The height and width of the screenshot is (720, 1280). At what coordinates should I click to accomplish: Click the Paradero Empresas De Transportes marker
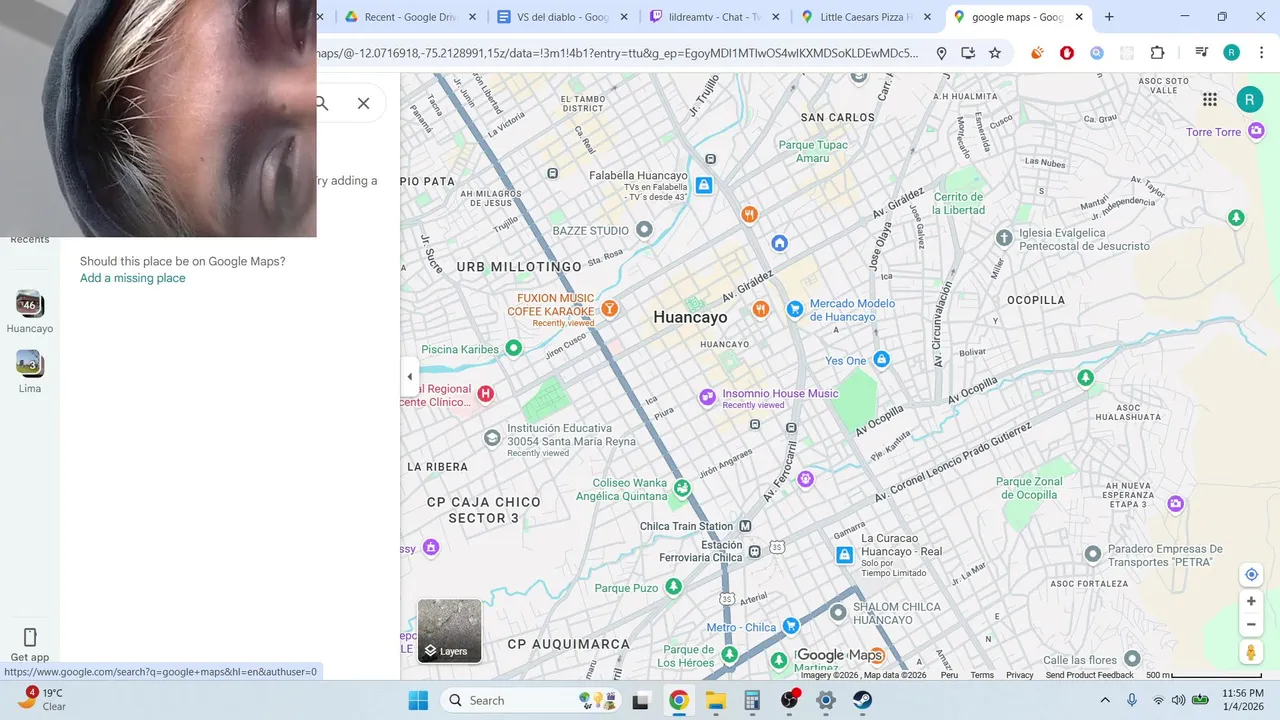(x=1093, y=553)
